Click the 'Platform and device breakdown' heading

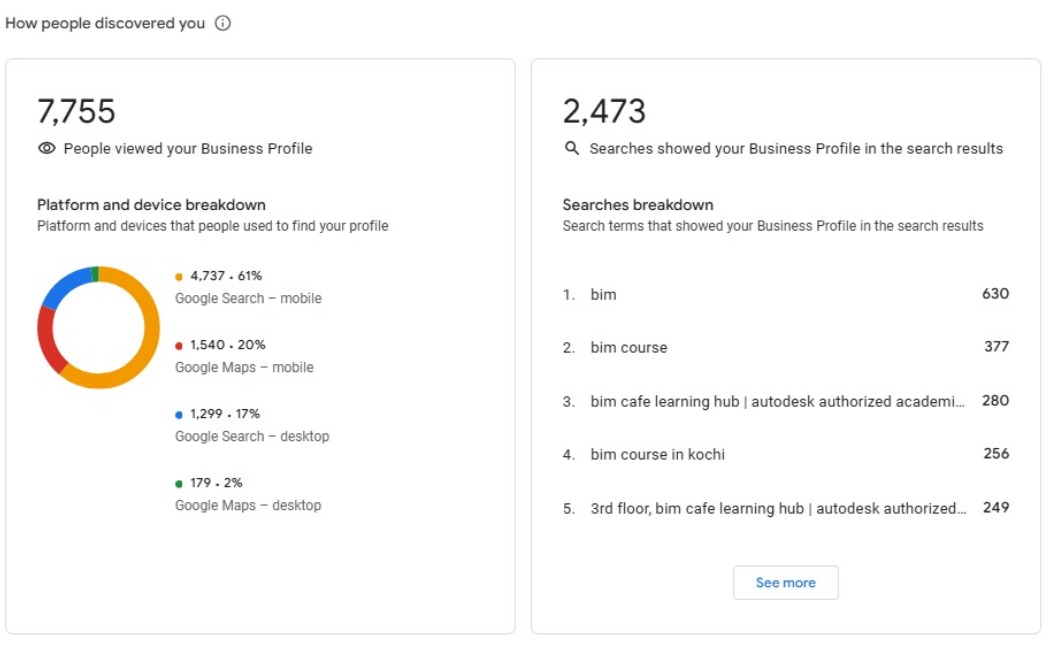pos(150,204)
